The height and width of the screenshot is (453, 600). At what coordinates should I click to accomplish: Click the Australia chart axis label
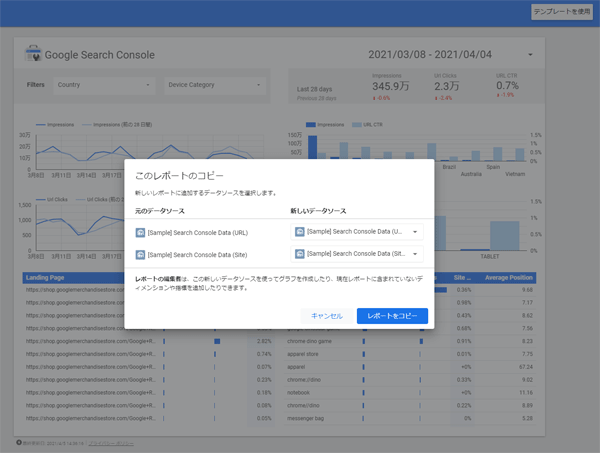471,174
